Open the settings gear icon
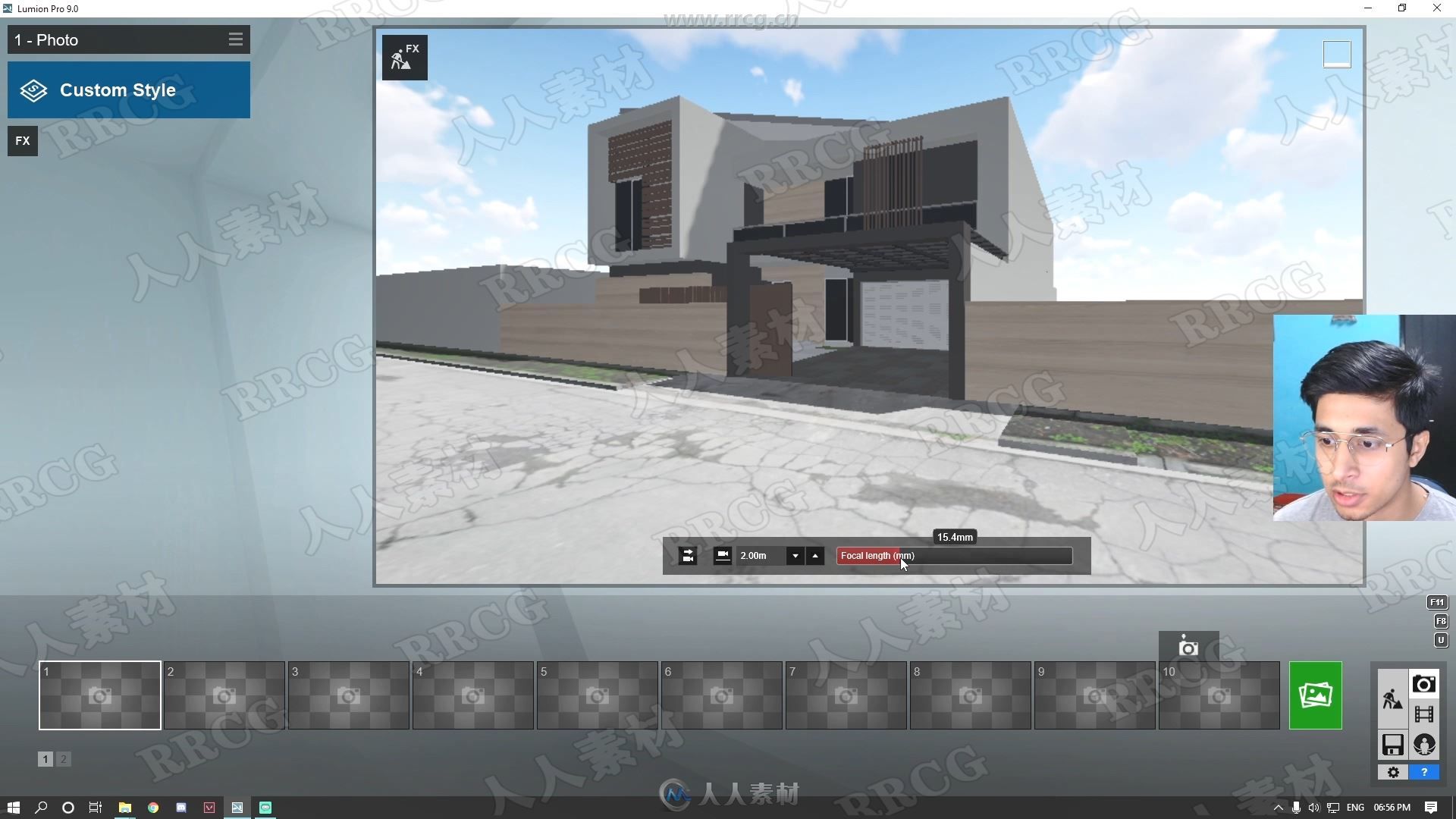1456x819 pixels. pos(1392,771)
